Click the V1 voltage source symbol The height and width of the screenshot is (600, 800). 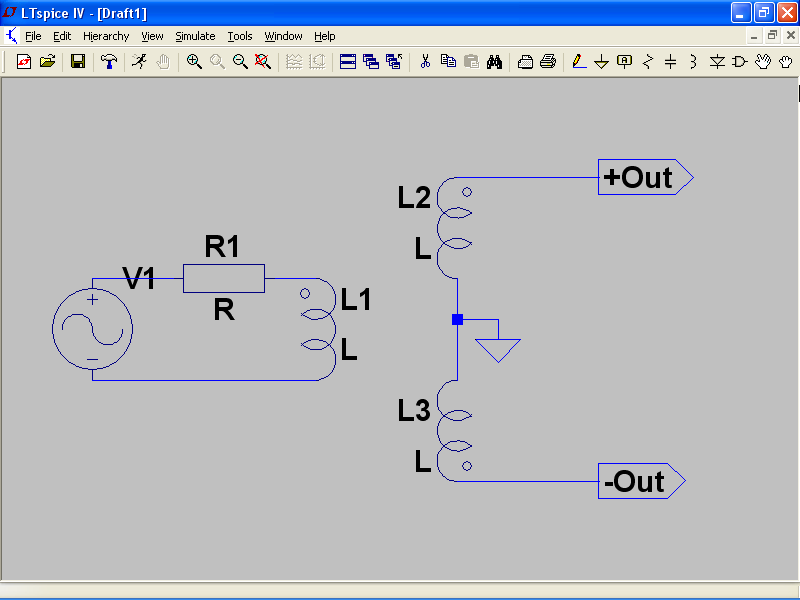coord(92,329)
